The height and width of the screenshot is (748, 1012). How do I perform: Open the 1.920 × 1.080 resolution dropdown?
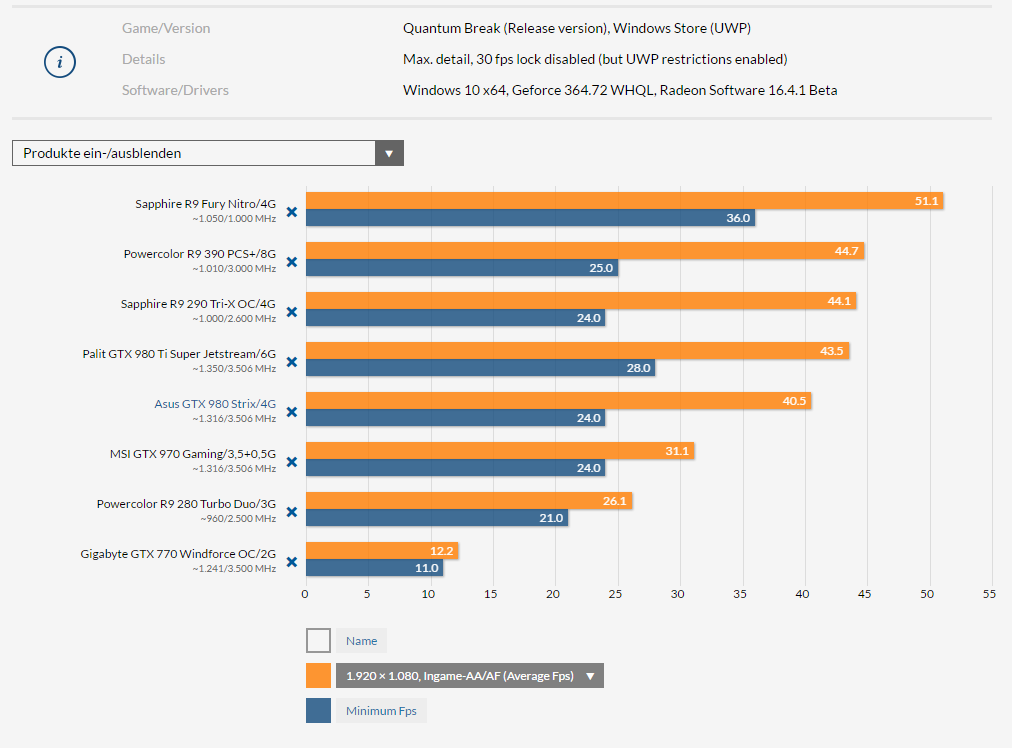coord(470,676)
